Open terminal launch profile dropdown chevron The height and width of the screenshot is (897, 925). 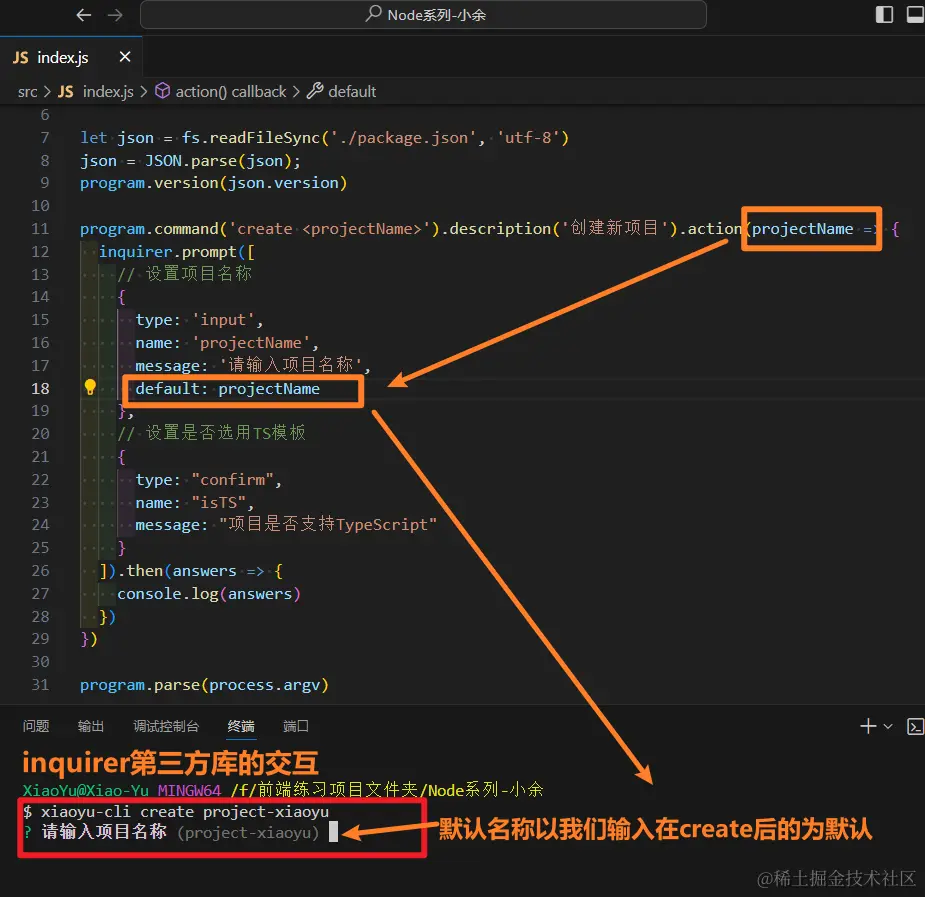[x=888, y=727]
